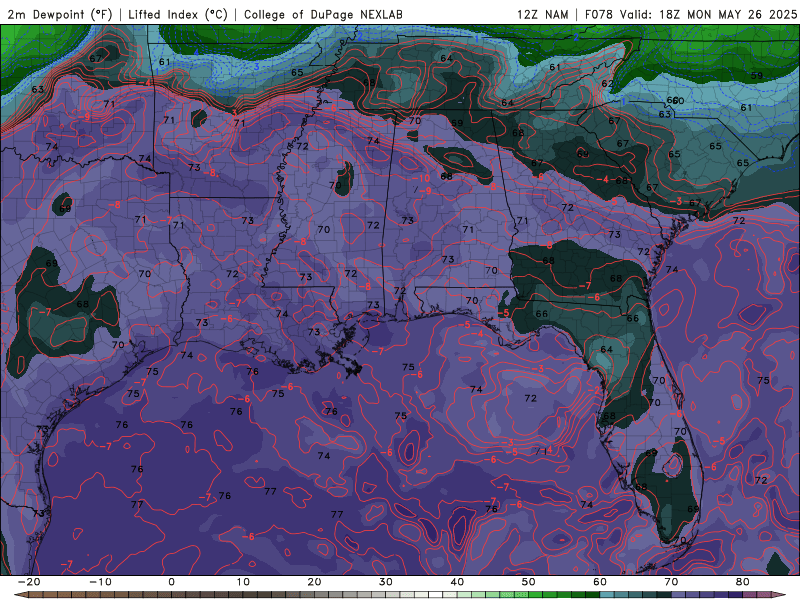Viewport: 800px width, 600px height.
Task: Click the -10 tick label under the map
Action: (100, 582)
